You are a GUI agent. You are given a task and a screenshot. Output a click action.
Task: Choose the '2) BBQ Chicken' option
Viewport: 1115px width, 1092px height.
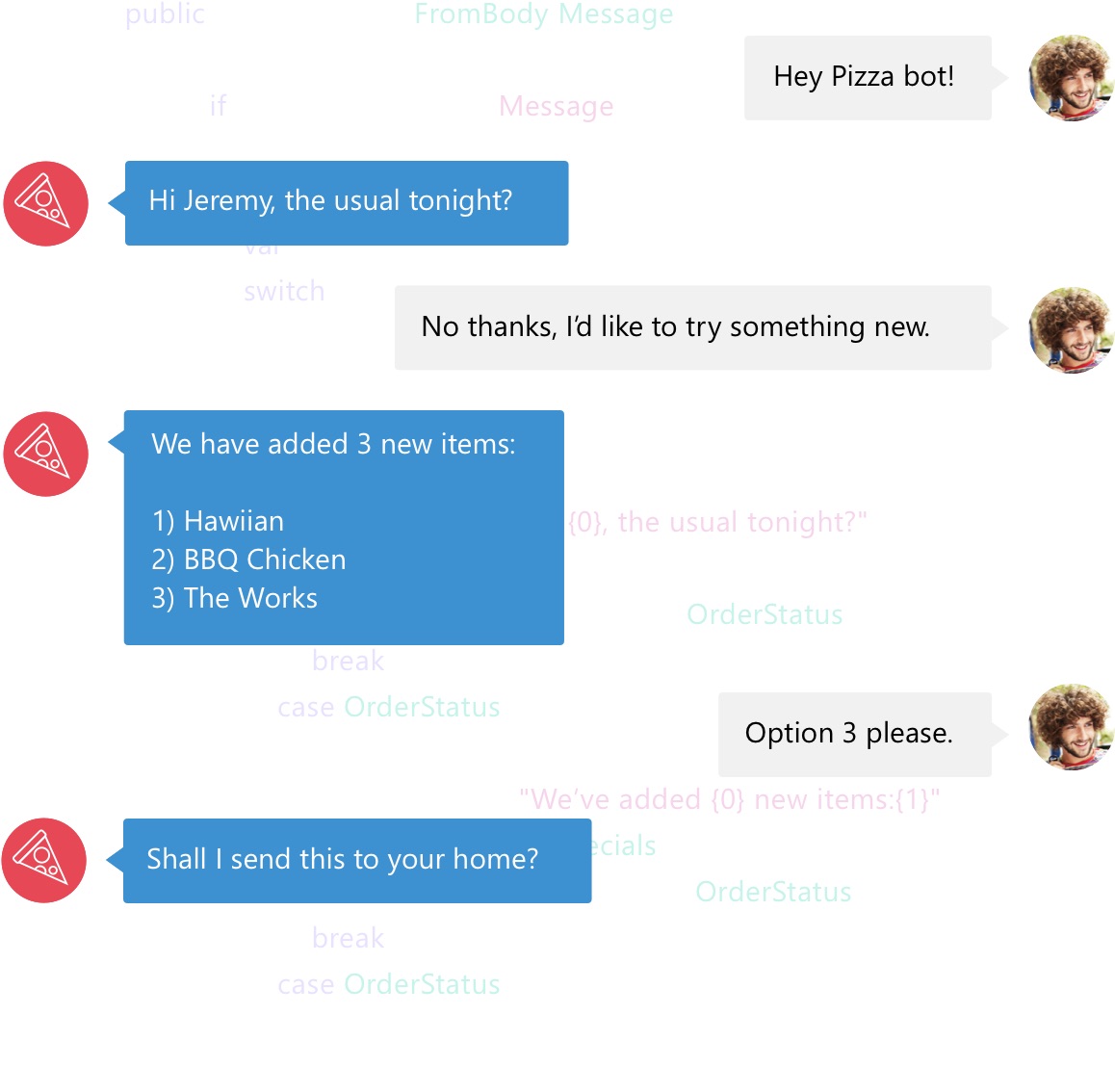coord(248,559)
